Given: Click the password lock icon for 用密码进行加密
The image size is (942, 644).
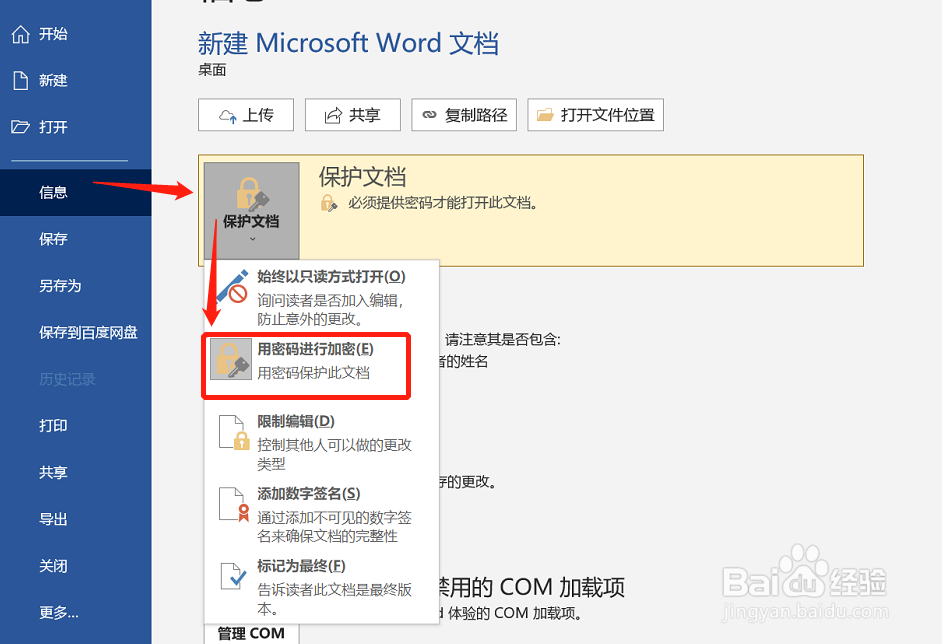Looking at the screenshot, I should point(231,359).
